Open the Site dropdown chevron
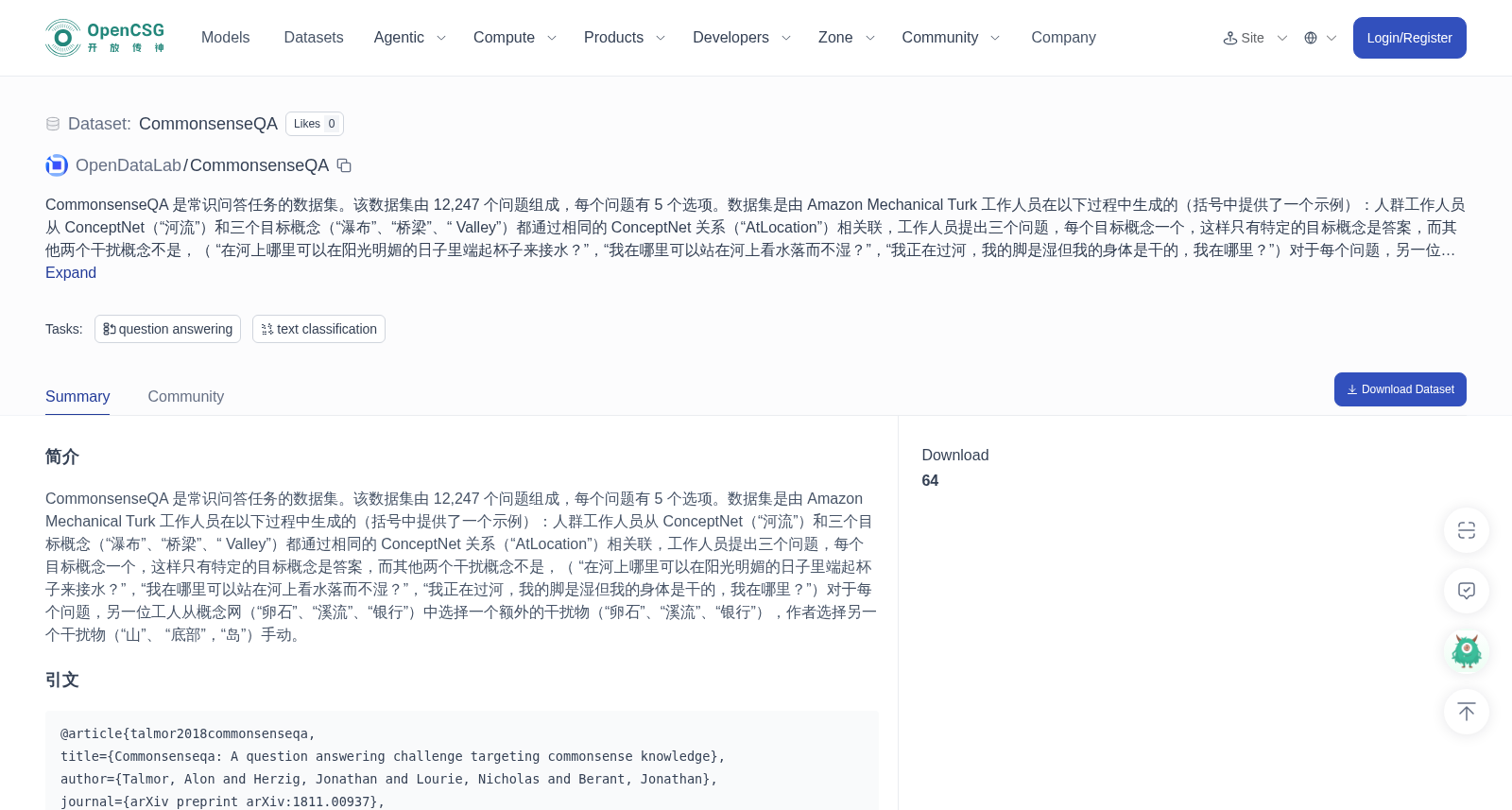 pos(1282,38)
